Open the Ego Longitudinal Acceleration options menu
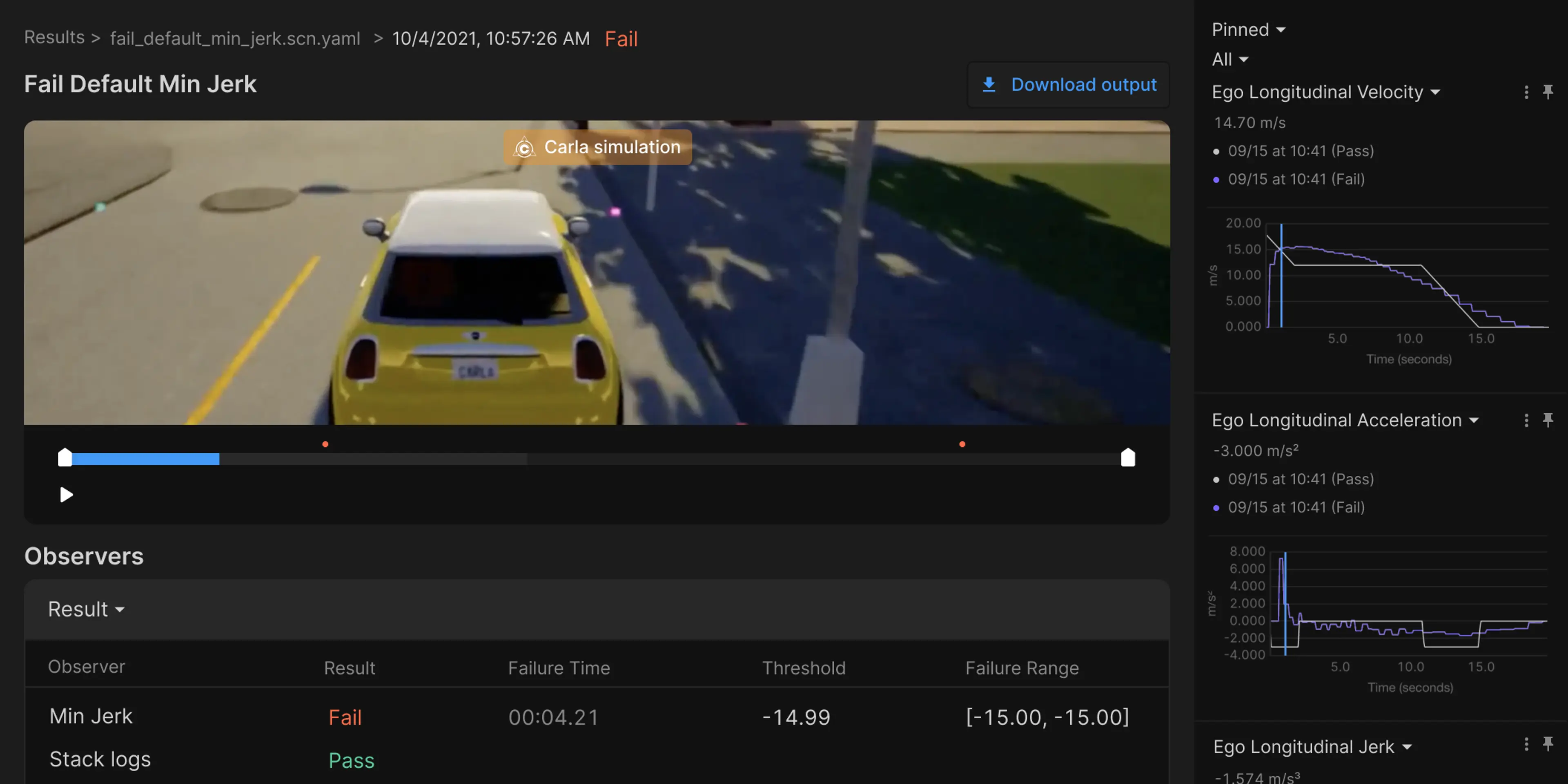This screenshot has height=784, width=1568. coord(1526,420)
